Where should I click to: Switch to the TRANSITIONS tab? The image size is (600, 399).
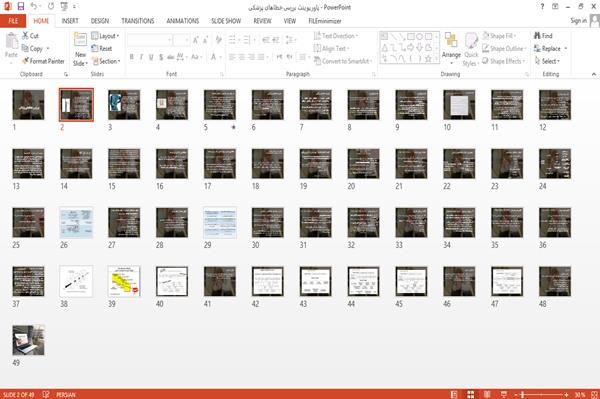tap(138, 21)
